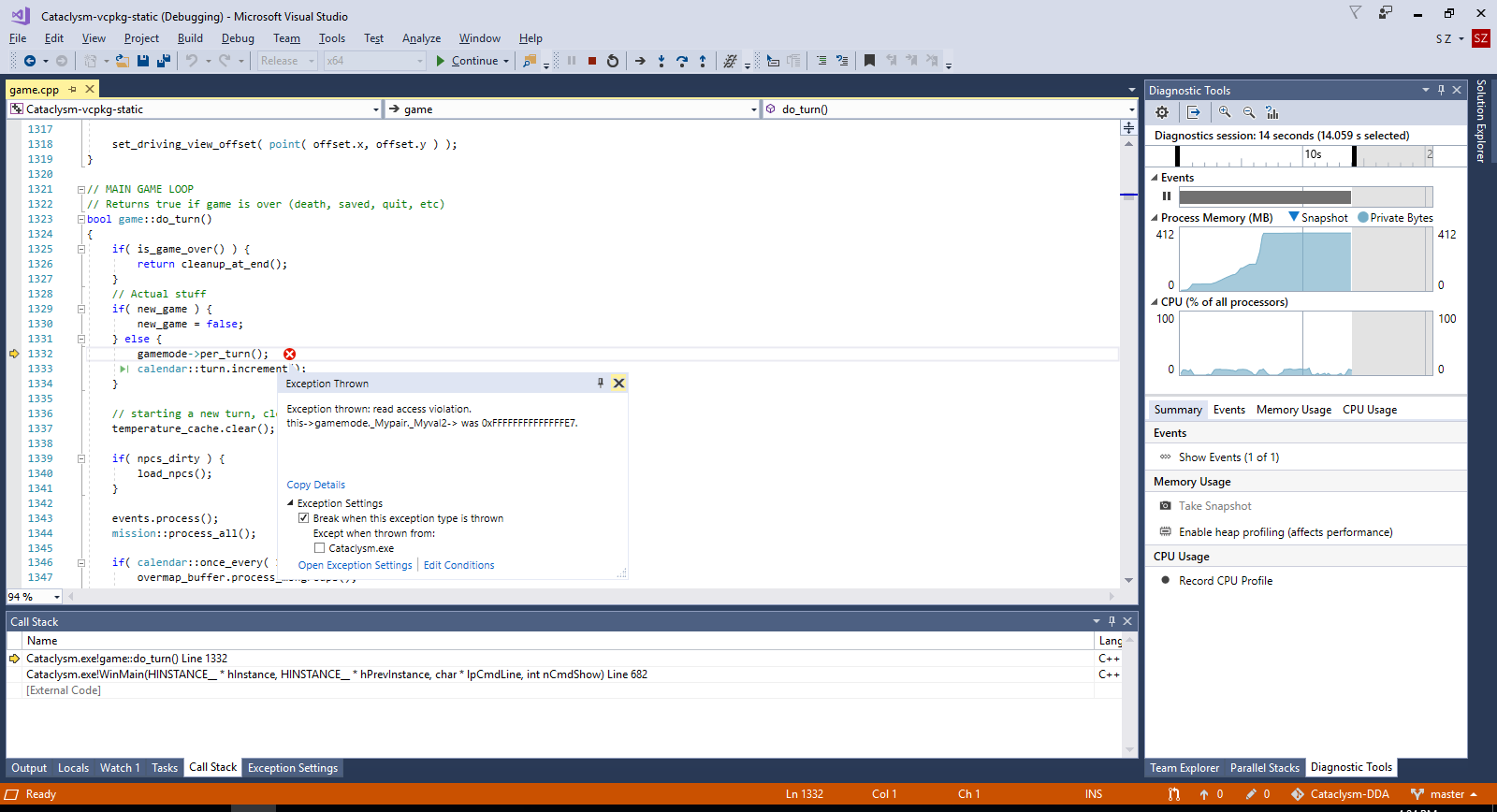This screenshot has height=812, width=1497.
Task: Click Record CPU Profile
Action: pyautogui.click(x=1225, y=581)
